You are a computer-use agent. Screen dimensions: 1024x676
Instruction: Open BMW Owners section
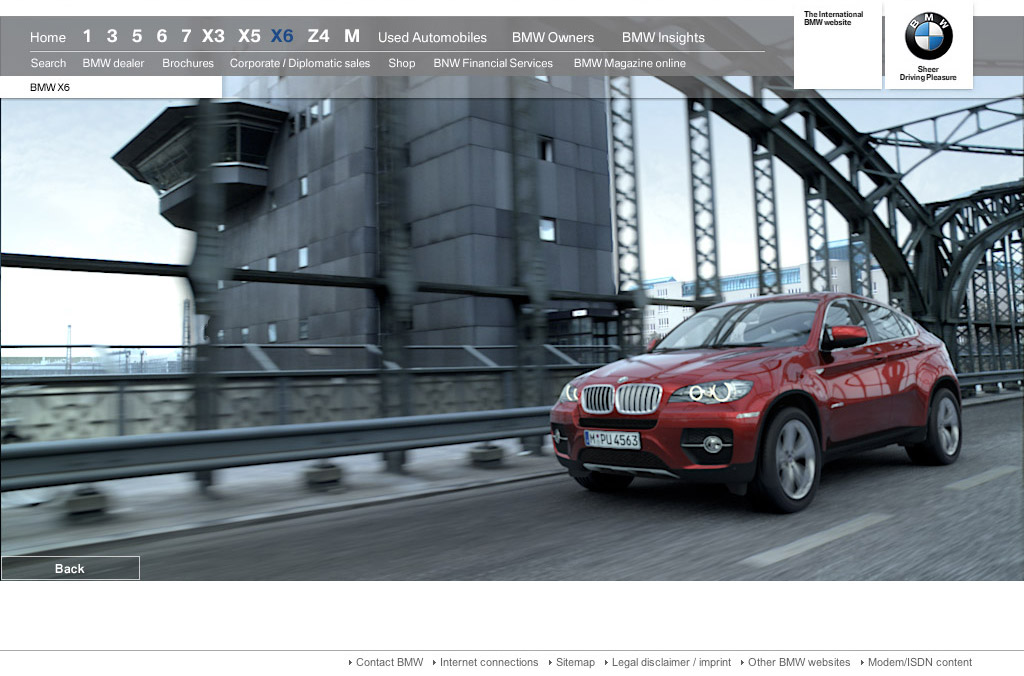coord(553,37)
